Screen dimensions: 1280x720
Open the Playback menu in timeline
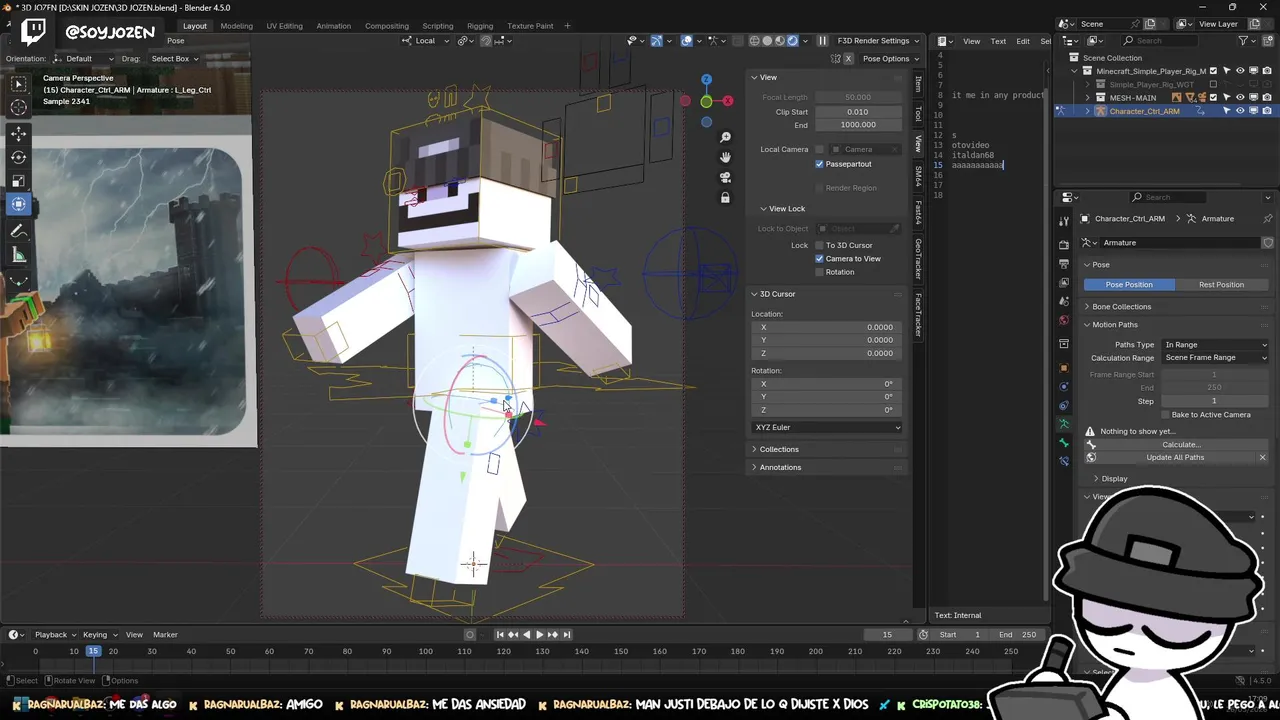point(54,635)
